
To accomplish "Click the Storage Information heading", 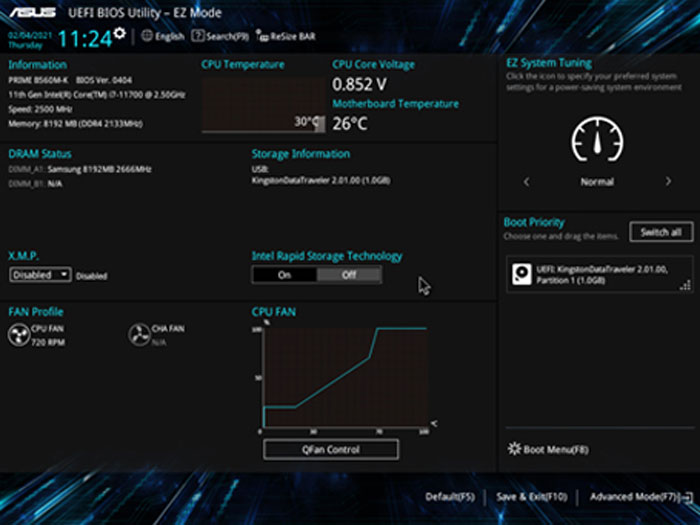I will click(x=301, y=154).
